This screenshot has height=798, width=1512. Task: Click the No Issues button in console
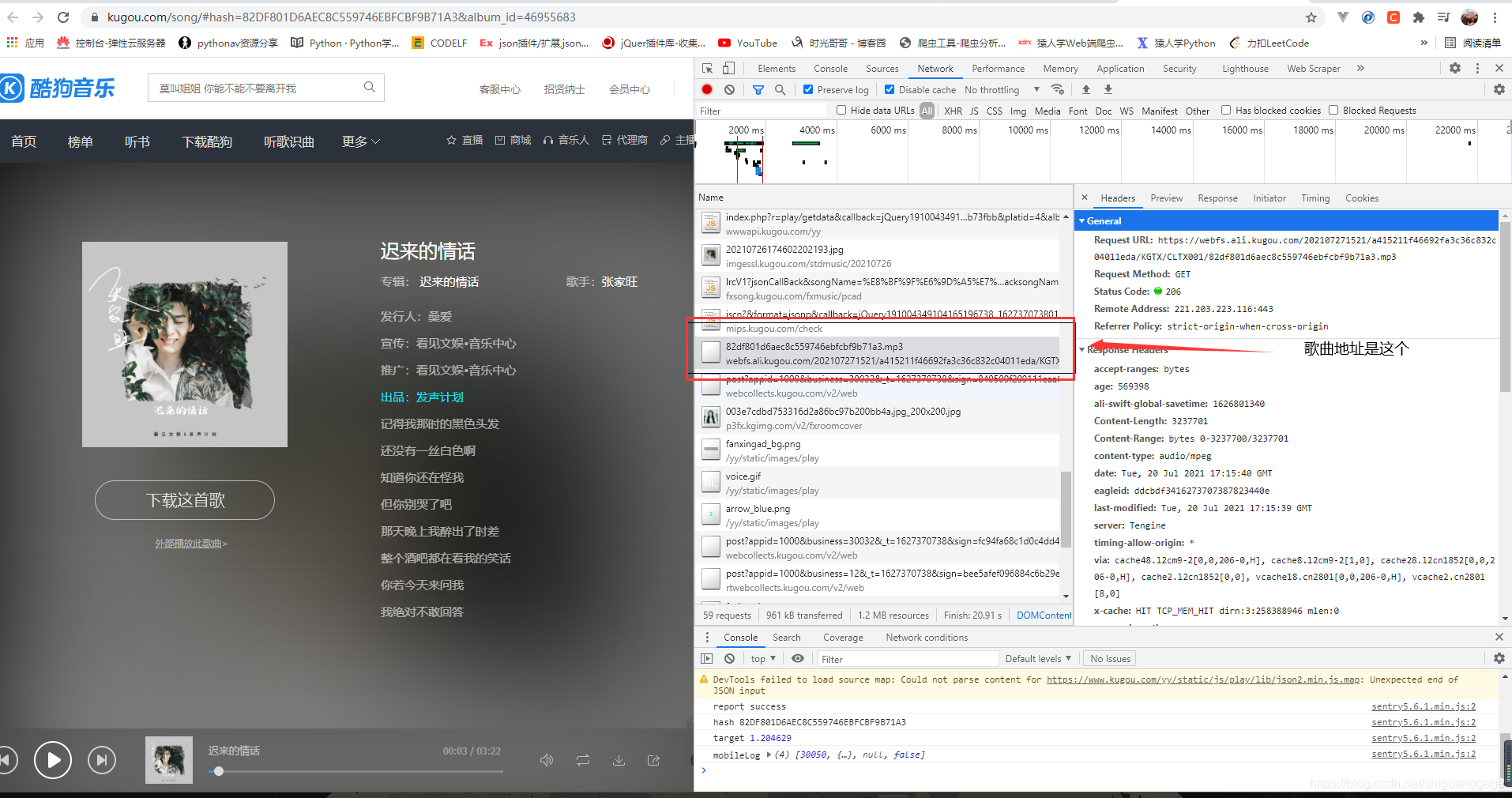(1110, 659)
